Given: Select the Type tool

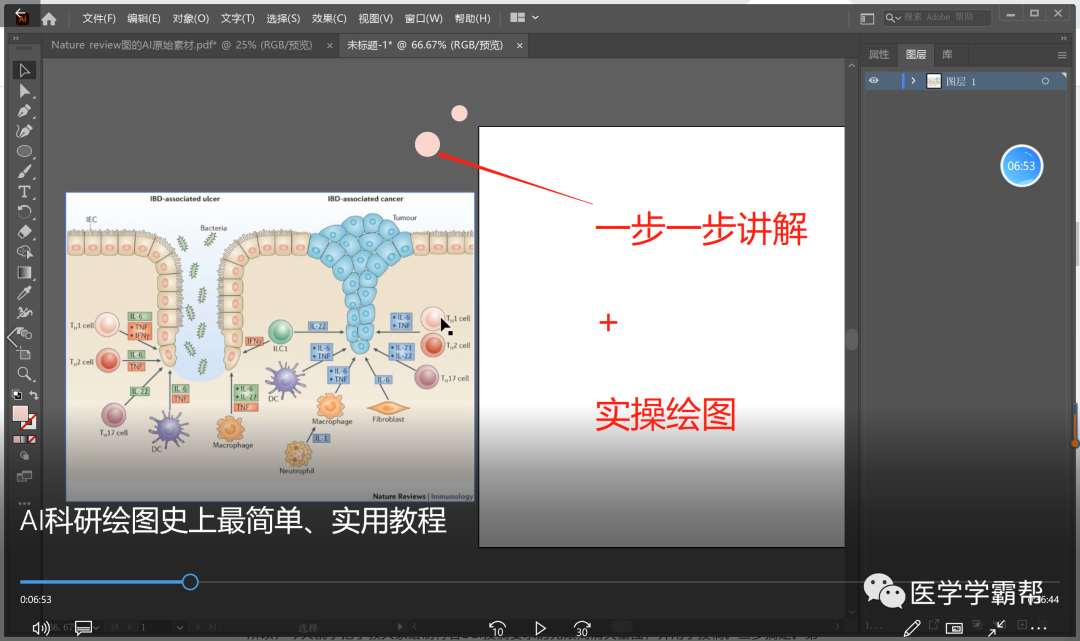Looking at the screenshot, I should pyautogui.click(x=24, y=191).
